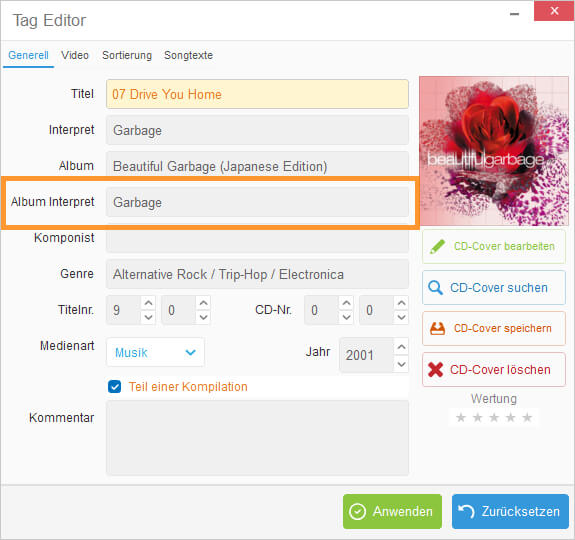Open the Sortierung tab
The width and height of the screenshot is (575, 540).
[127, 55]
